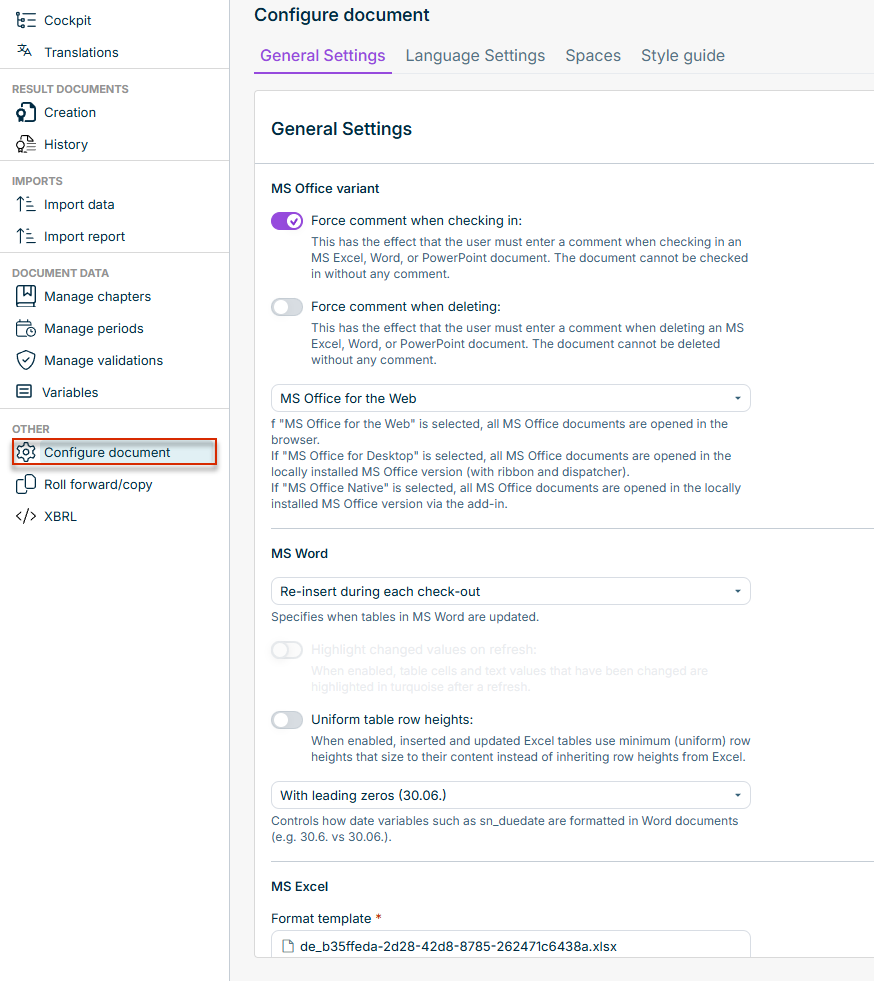The width and height of the screenshot is (874, 981).
Task: Click the Translations language icon
Action: click(x=24, y=51)
